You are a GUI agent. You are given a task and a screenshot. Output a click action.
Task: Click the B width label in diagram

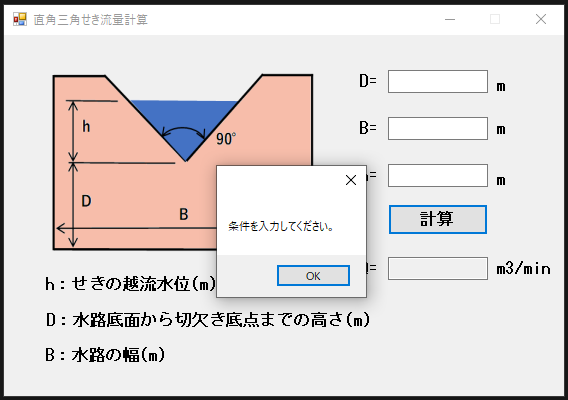tap(184, 214)
